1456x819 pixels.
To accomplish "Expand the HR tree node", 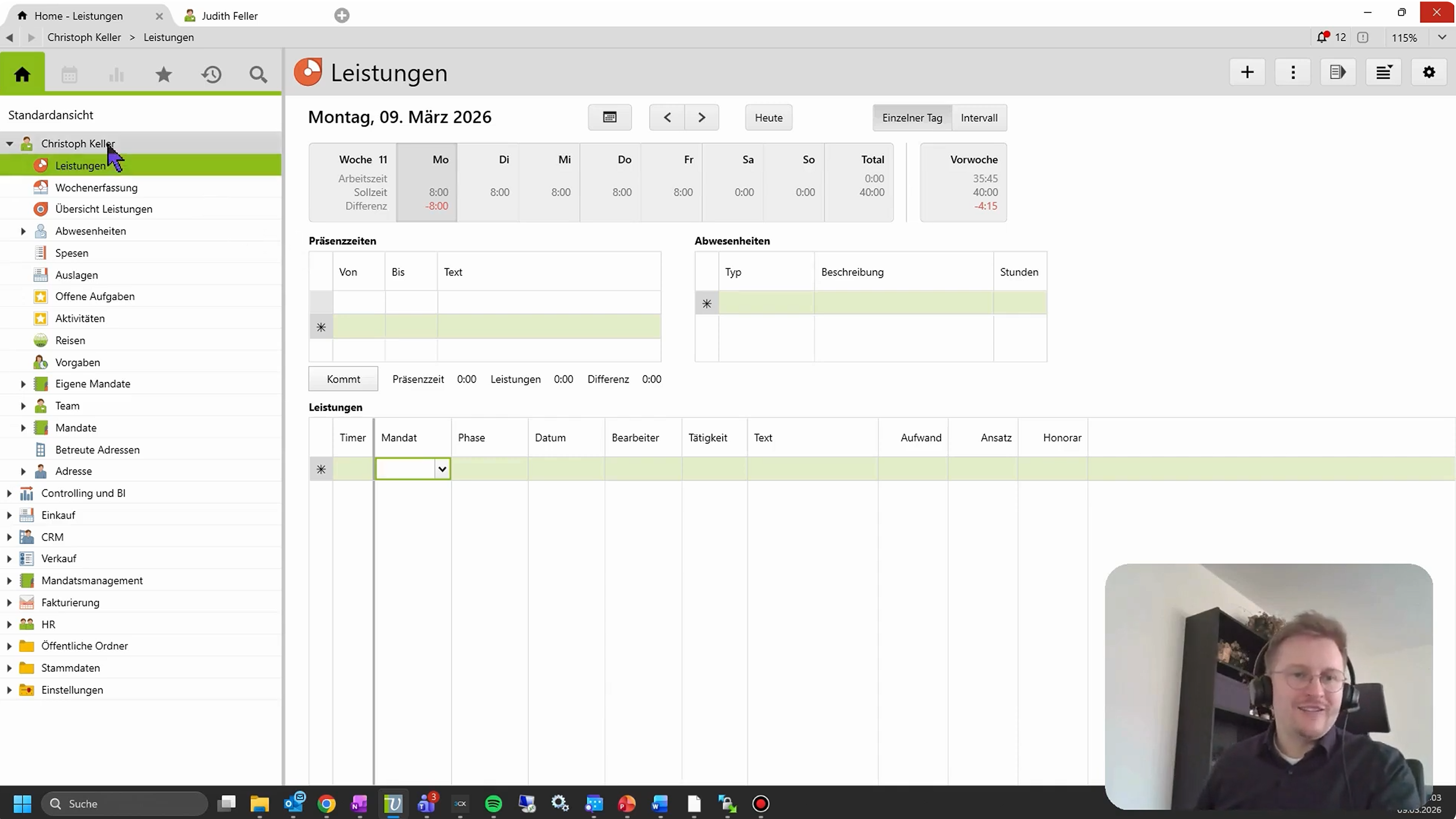I will 9,624.
